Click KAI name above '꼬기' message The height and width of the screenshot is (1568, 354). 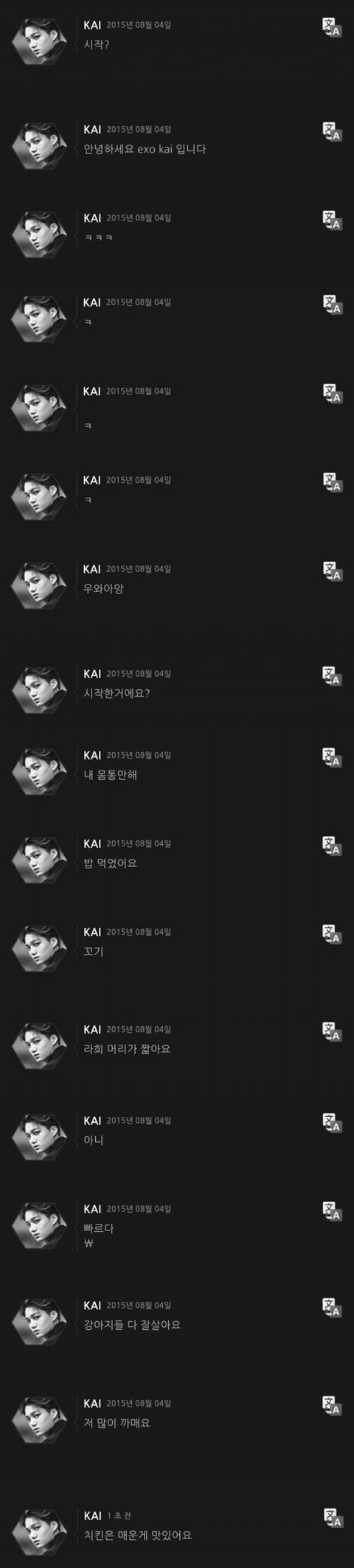92,932
